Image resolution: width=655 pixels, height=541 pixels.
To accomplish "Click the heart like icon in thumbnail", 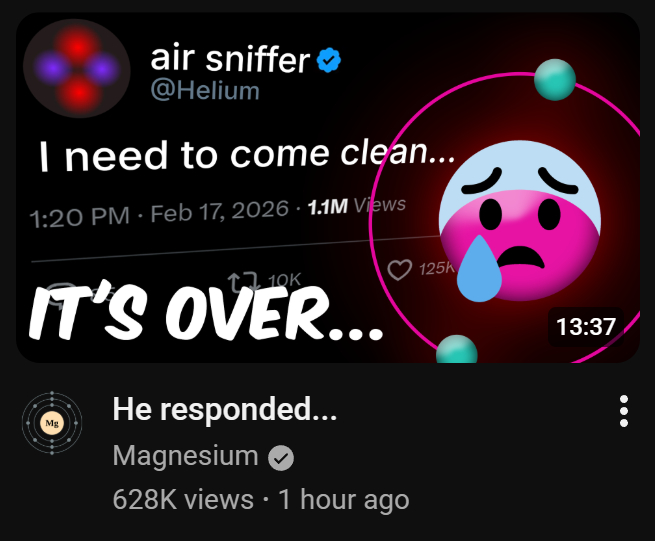I will tap(399, 270).
